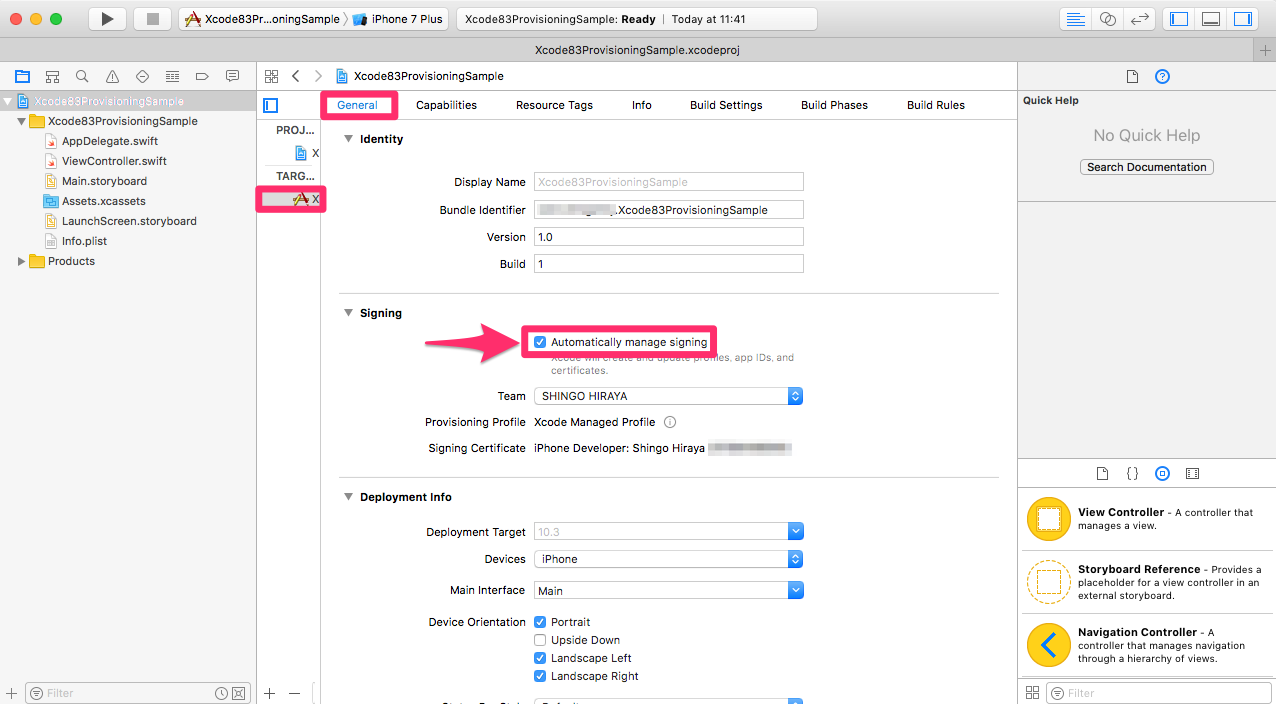Collapse the Xcode83ProvisioningSample group folder
The image size is (1276, 704).
pyautogui.click(x=22, y=121)
